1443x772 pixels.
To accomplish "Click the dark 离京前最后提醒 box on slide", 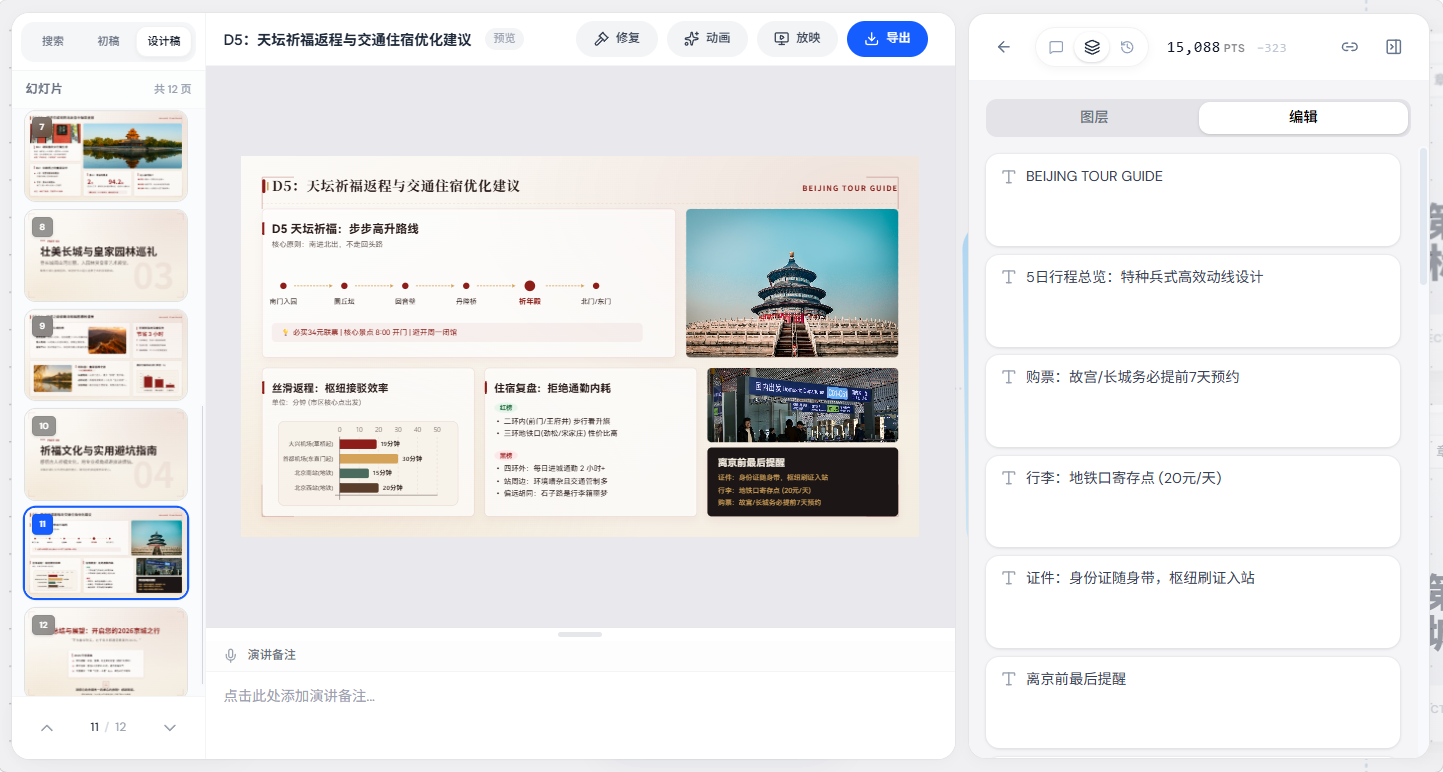I will point(802,482).
